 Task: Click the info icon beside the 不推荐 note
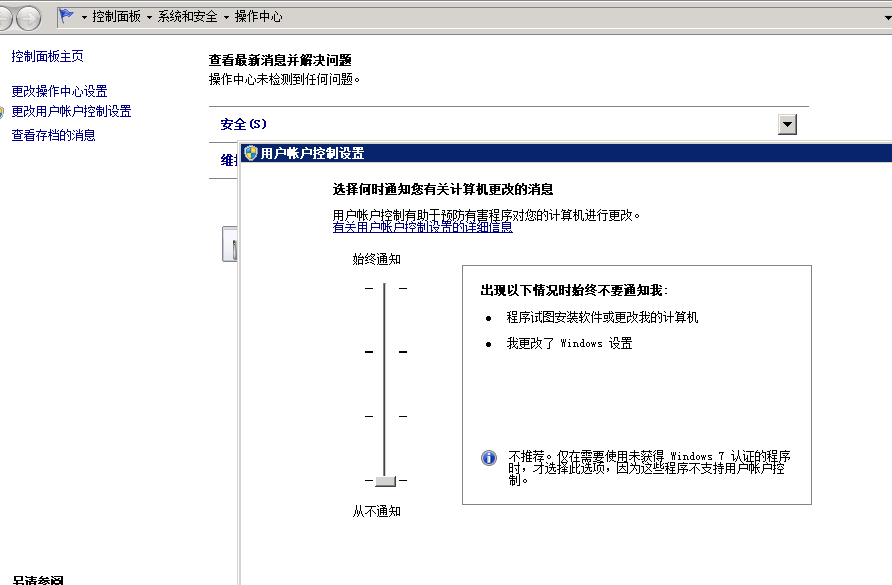click(x=489, y=458)
